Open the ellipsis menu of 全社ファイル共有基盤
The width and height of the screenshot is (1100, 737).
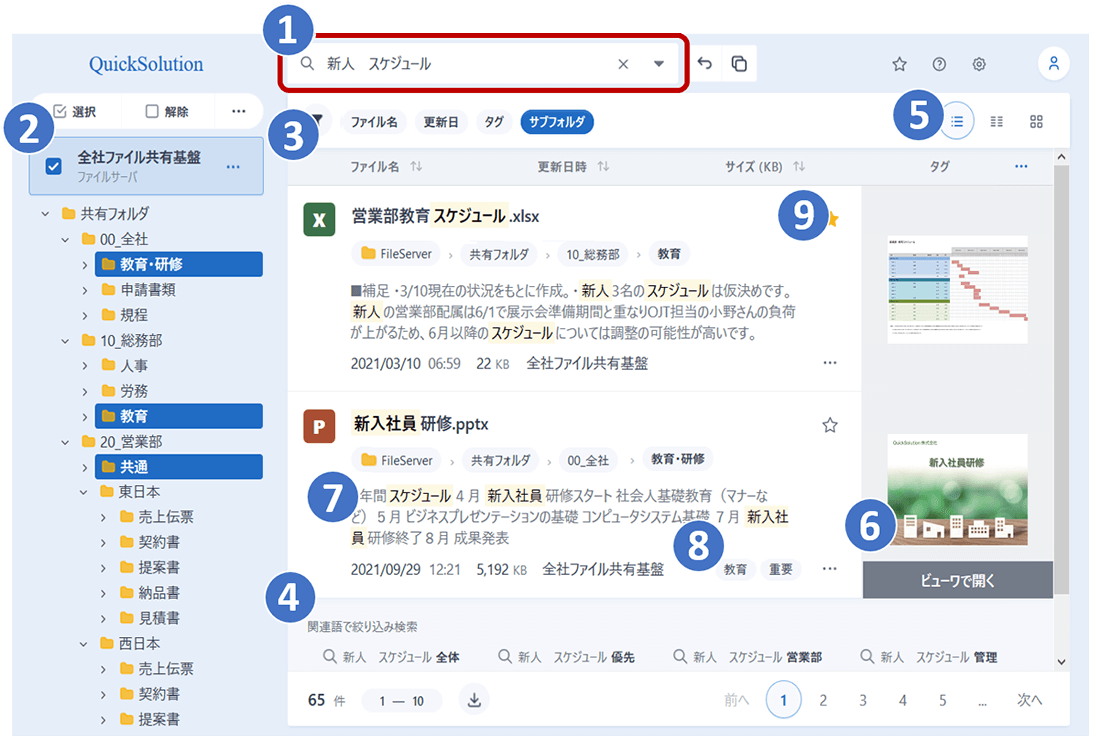234,167
